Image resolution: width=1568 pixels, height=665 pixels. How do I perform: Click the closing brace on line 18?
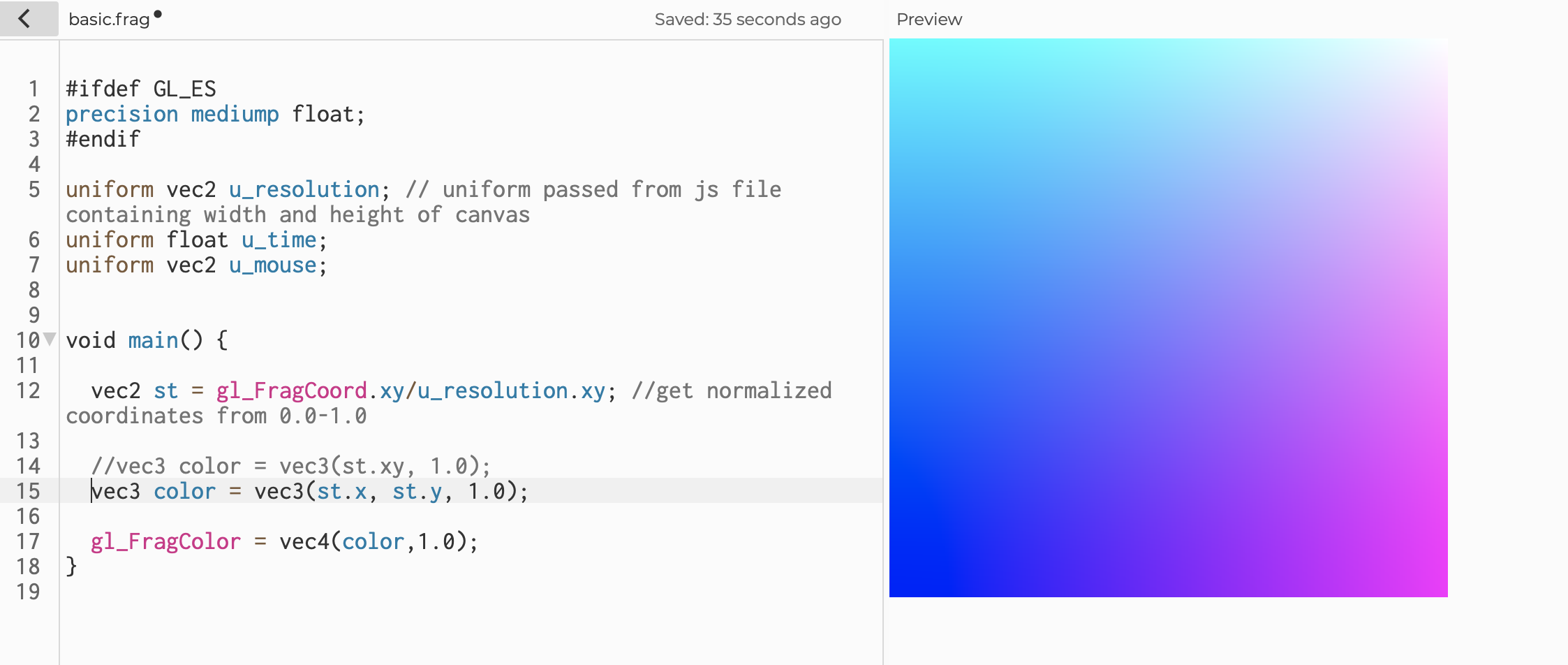pyautogui.click(x=71, y=567)
